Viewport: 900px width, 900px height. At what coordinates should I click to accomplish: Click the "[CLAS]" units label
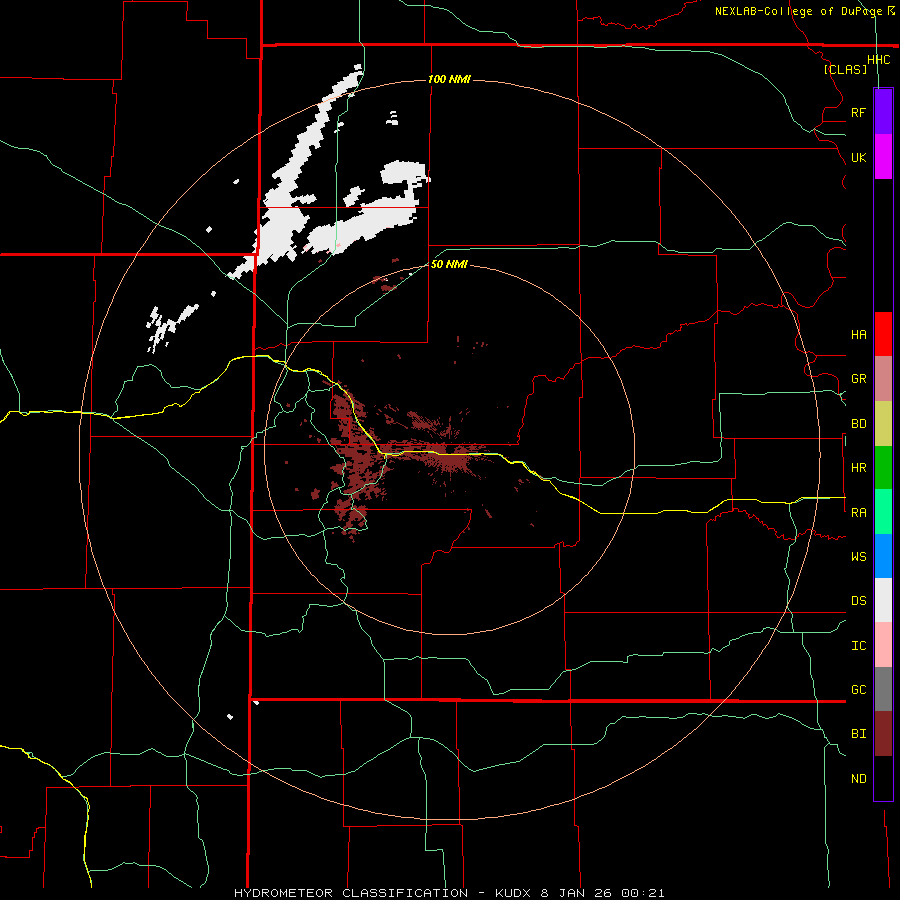(845, 69)
